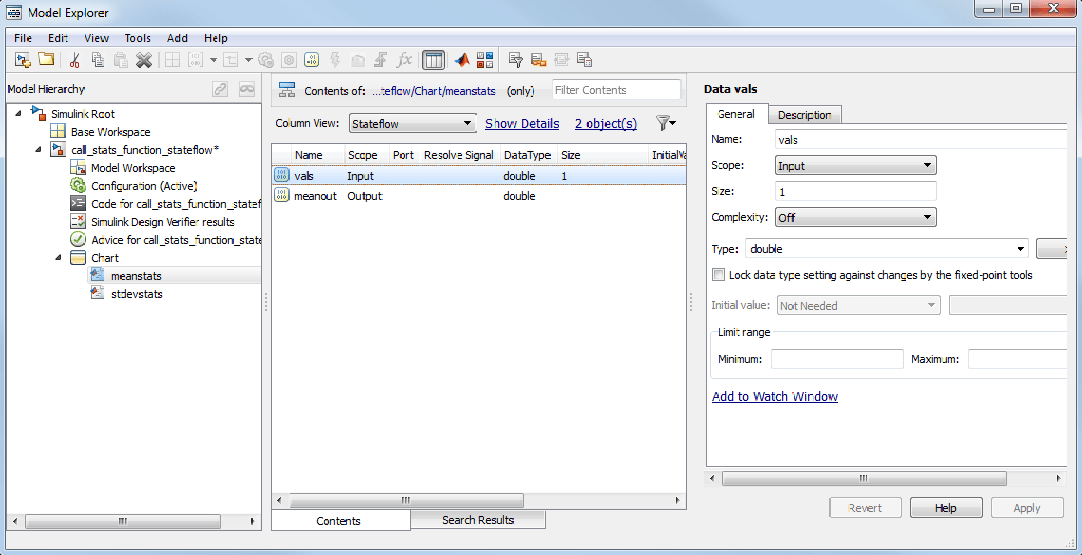Click the Size input field
The height and width of the screenshot is (555, 1082).
click(x=856, y=191)
